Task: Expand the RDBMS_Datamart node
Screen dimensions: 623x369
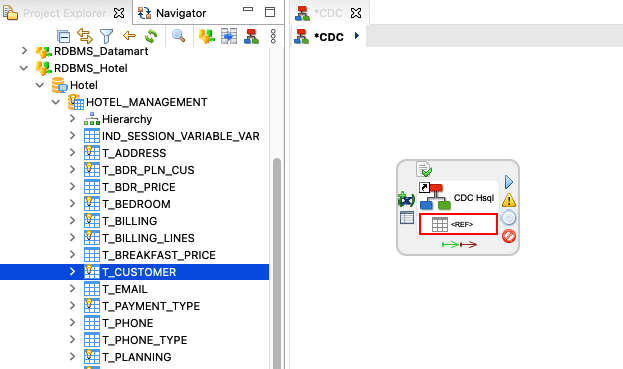Action: coord(24,51)
